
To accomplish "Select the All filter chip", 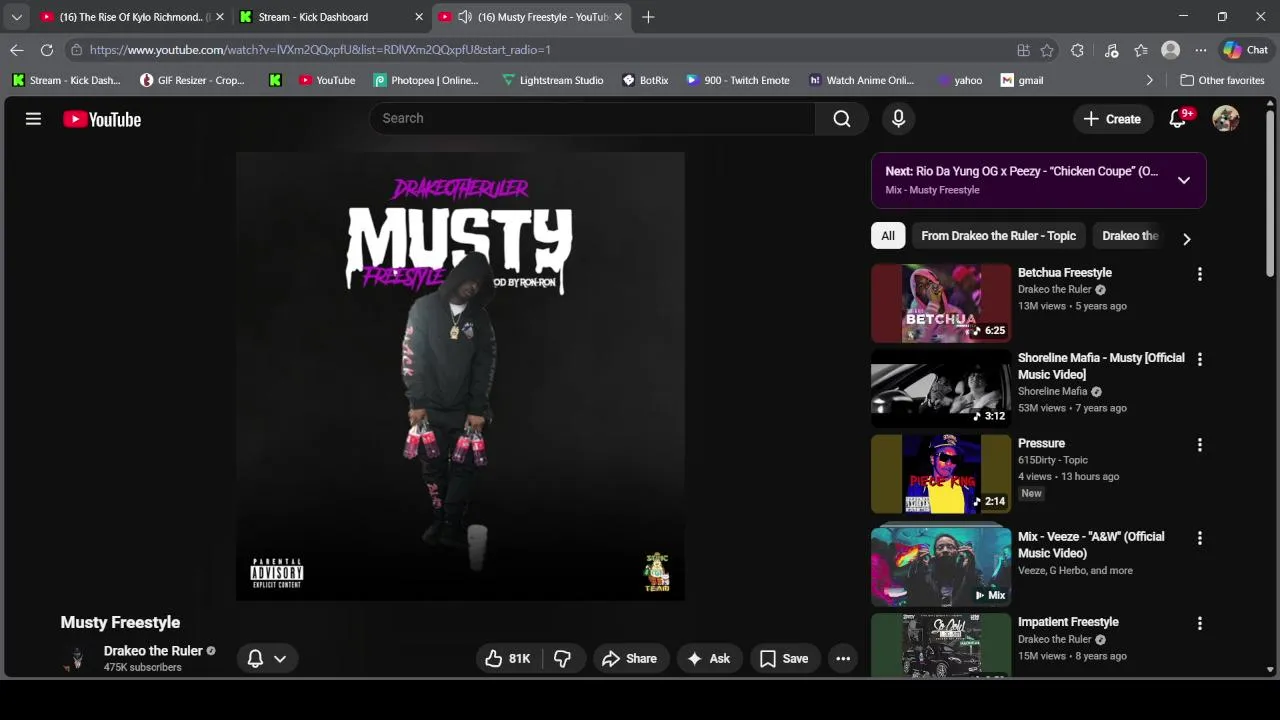I will 888,236.
